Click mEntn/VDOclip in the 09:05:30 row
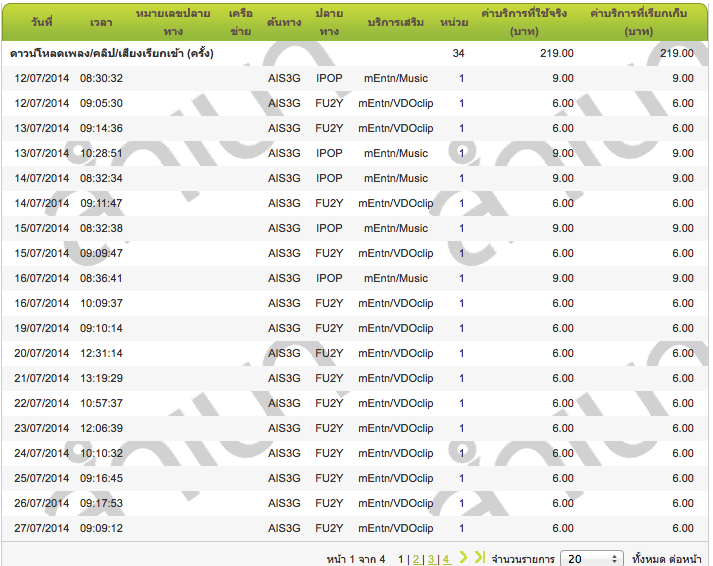 [396, 103]
